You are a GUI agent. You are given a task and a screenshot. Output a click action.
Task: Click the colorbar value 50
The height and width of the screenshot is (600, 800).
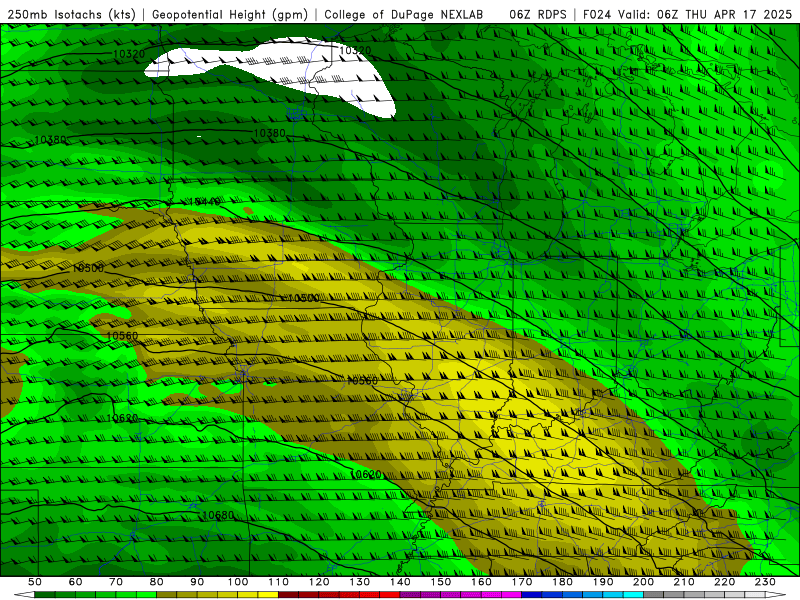(35, 582)
